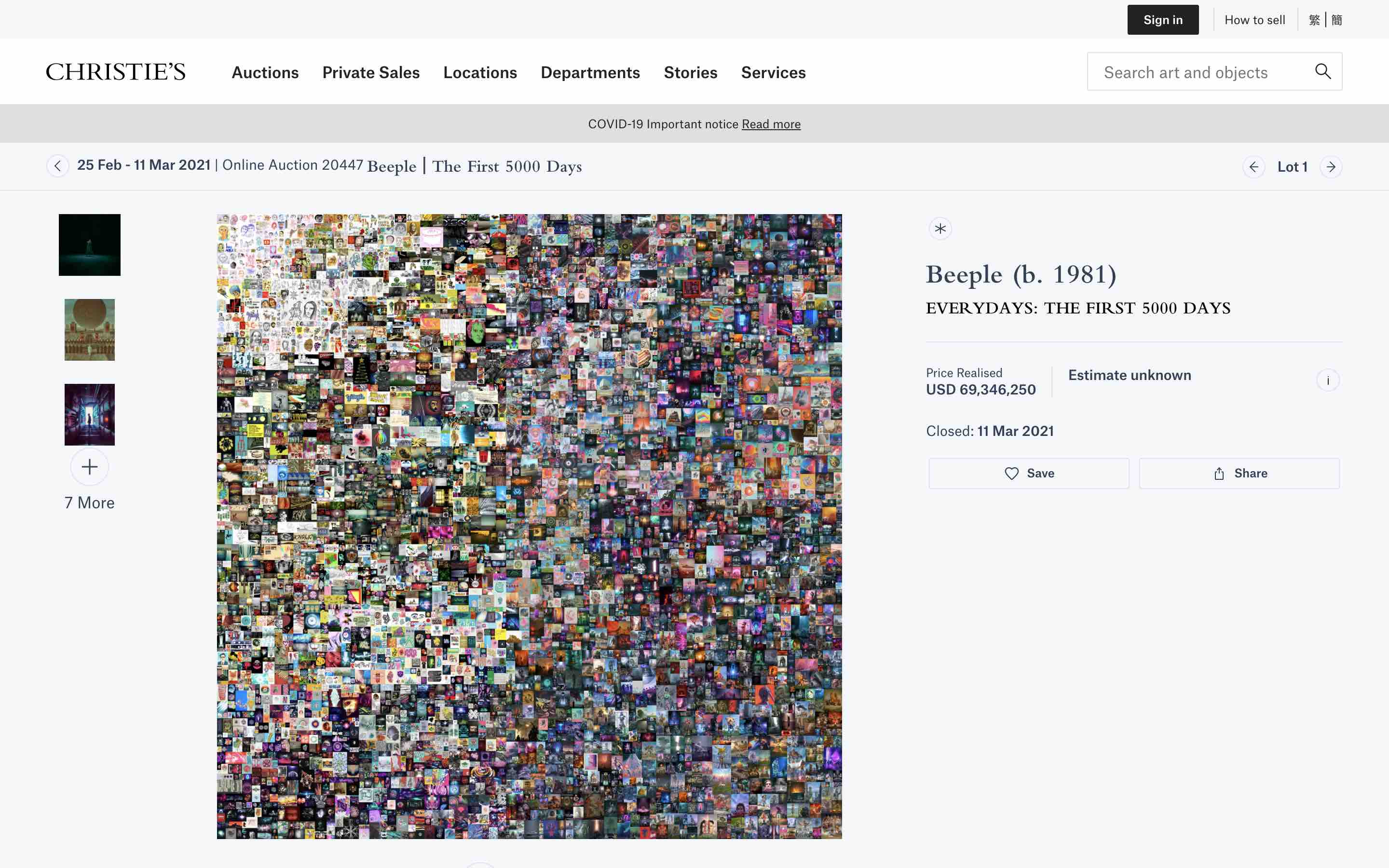
Task: Open the Departments menu
Action: click(x=590, y=72)
